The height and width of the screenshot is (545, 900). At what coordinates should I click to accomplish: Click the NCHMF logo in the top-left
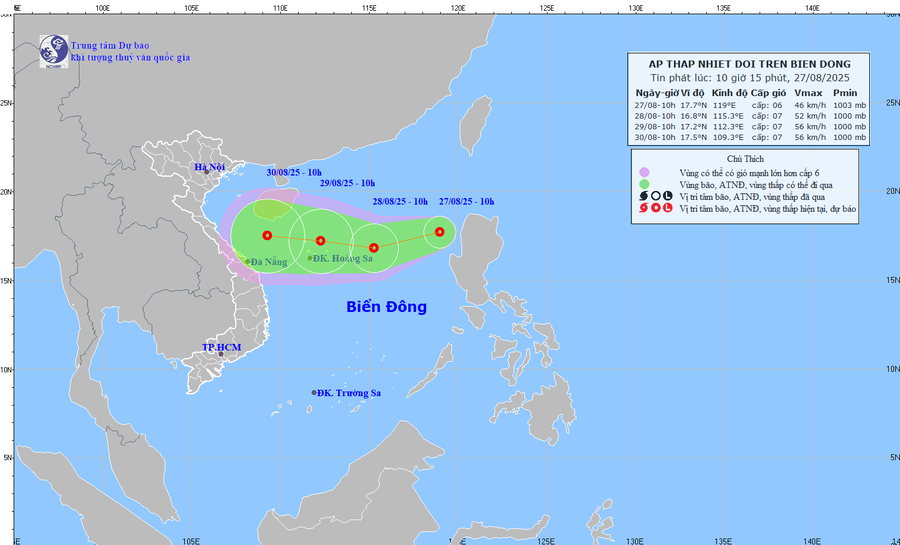point(53,51)
